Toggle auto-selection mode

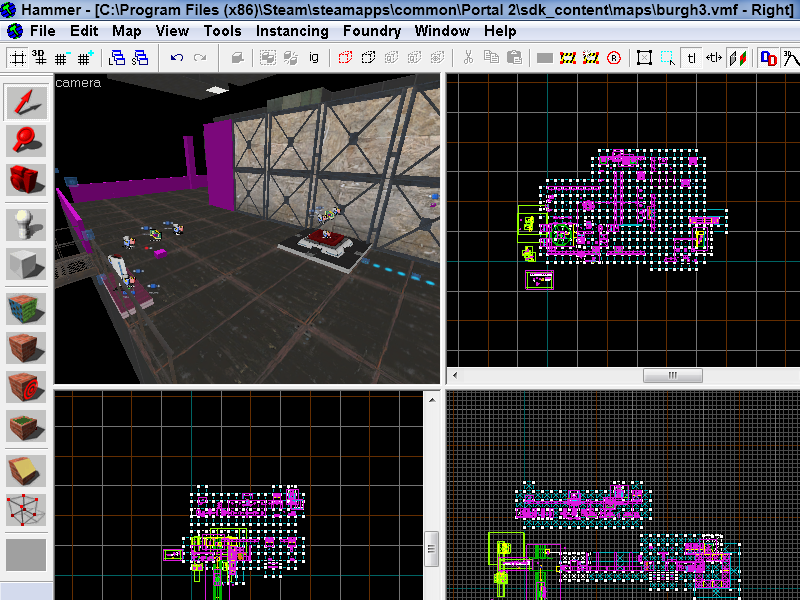667,58
